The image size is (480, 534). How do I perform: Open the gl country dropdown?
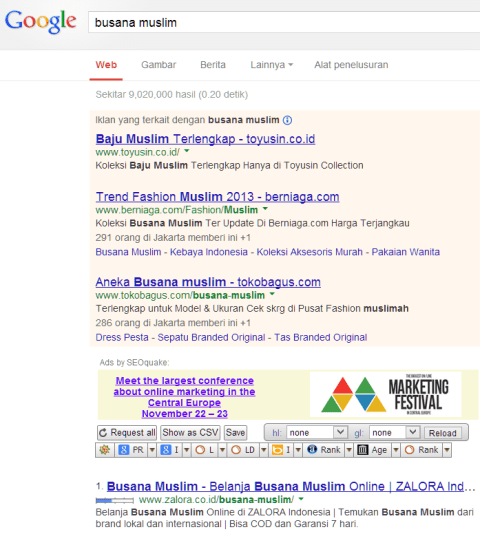(x=394, y=433)
